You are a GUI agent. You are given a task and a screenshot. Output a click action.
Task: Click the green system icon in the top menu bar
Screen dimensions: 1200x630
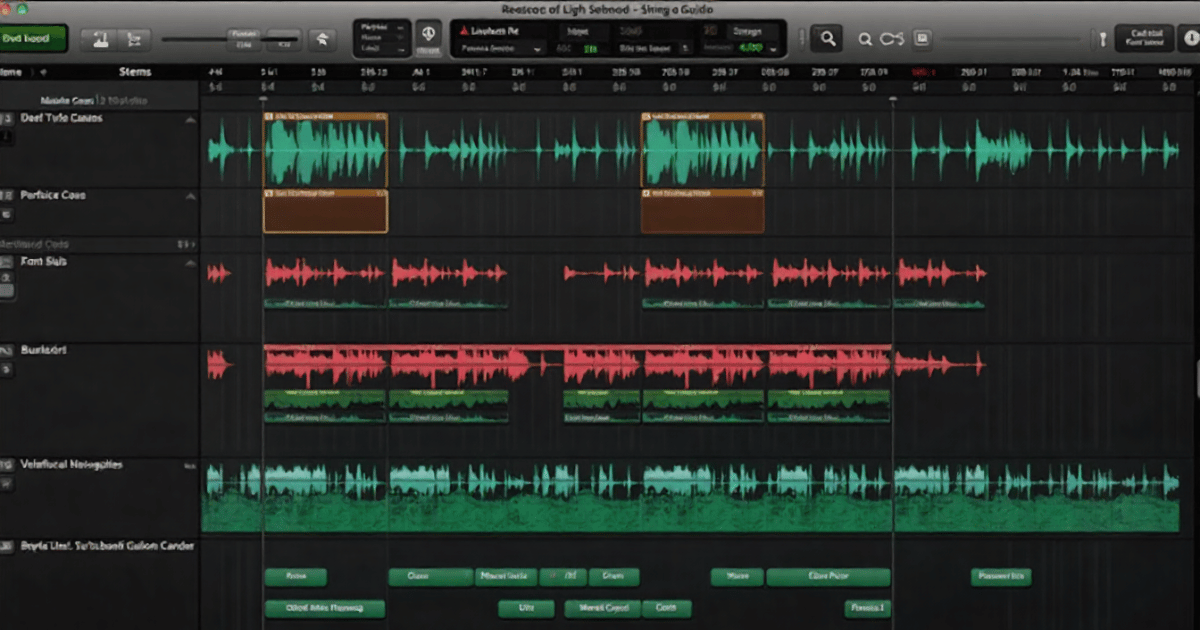pyautogui.click(x=22, y=9)
